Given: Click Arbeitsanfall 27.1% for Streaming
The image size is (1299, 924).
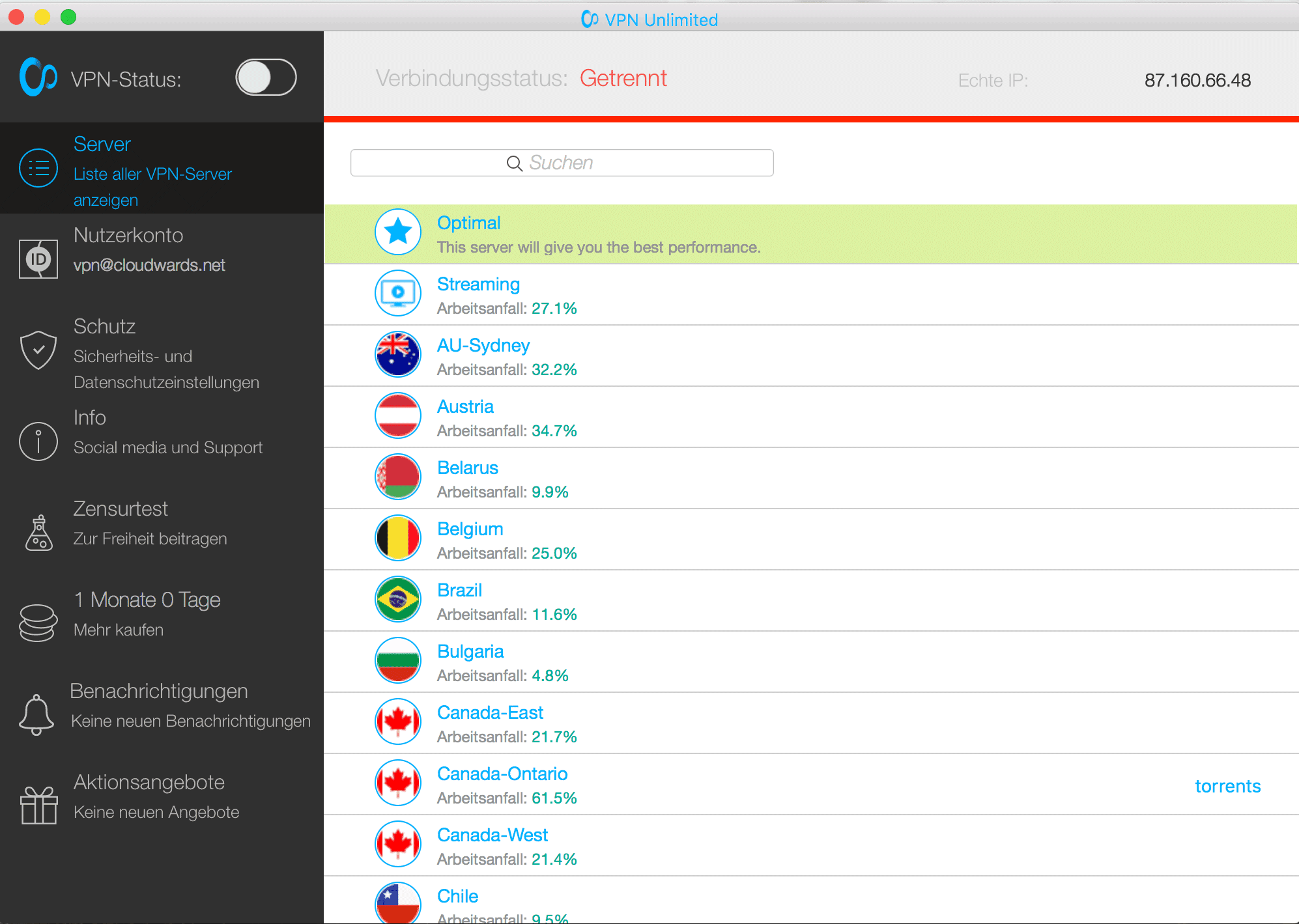Looking at the screenshot, I should click(x=554, y=308).
